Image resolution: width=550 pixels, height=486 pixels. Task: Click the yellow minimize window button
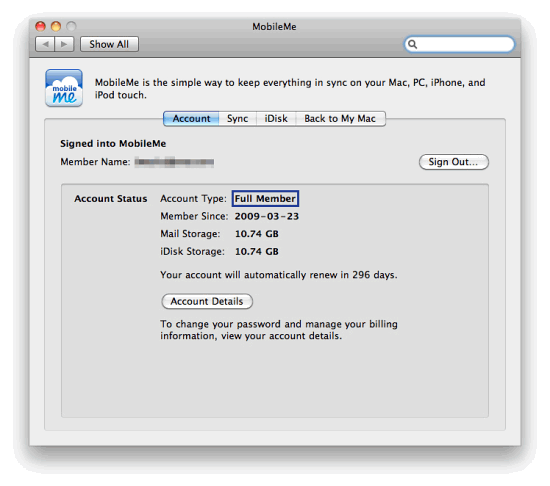[x=56, y=26]
